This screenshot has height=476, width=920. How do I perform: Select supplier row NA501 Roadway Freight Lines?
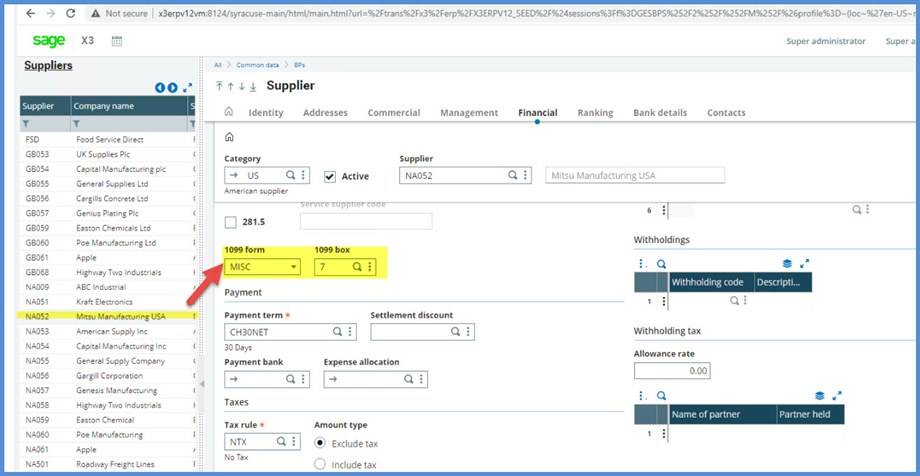[x=109, y=464]
